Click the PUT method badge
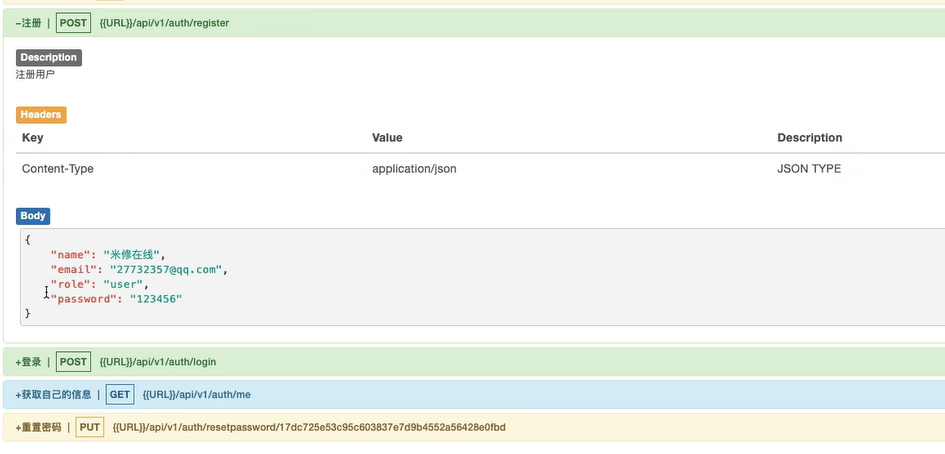 [90, 427]
